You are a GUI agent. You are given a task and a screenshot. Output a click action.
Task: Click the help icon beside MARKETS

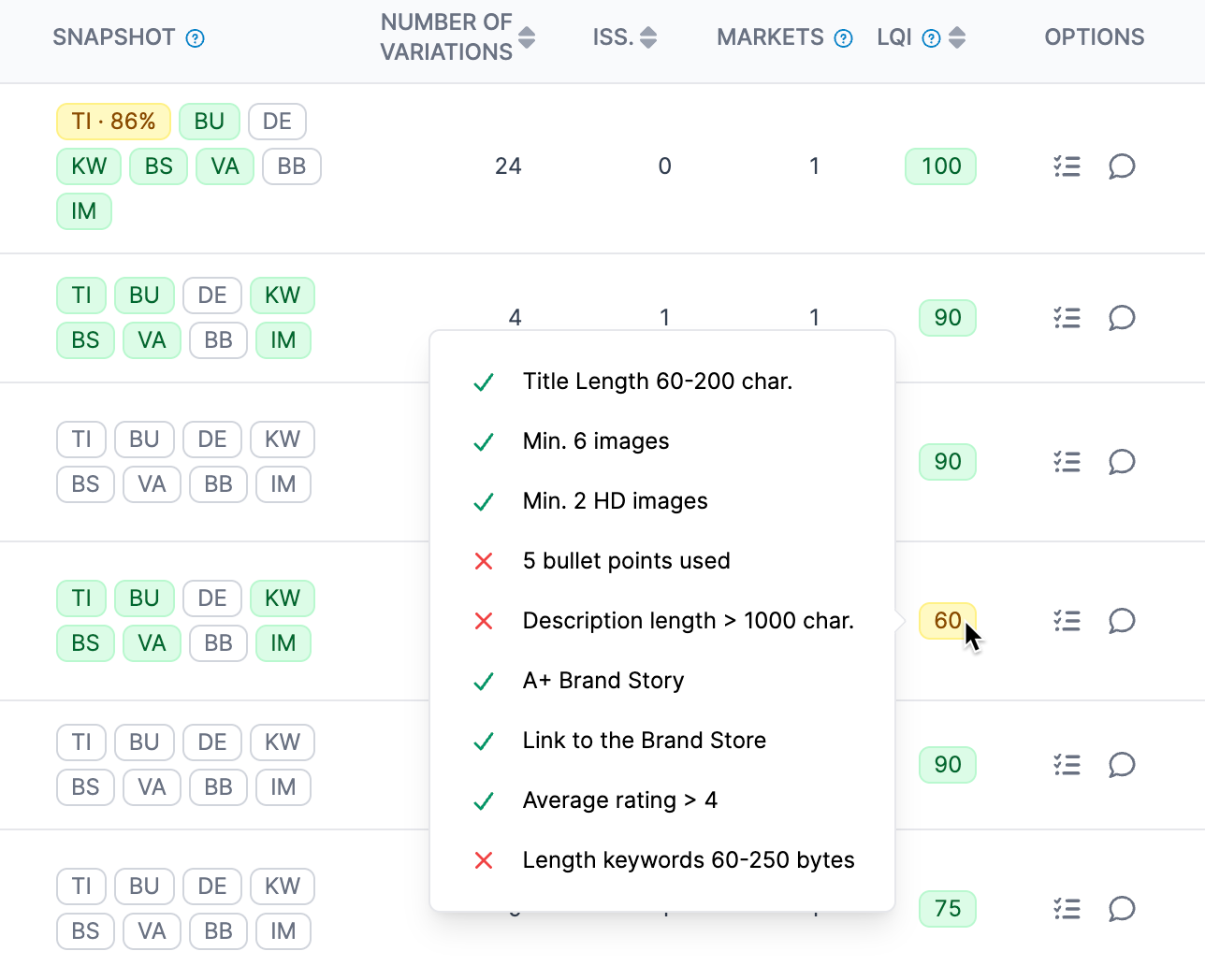[x=843, y=38]
